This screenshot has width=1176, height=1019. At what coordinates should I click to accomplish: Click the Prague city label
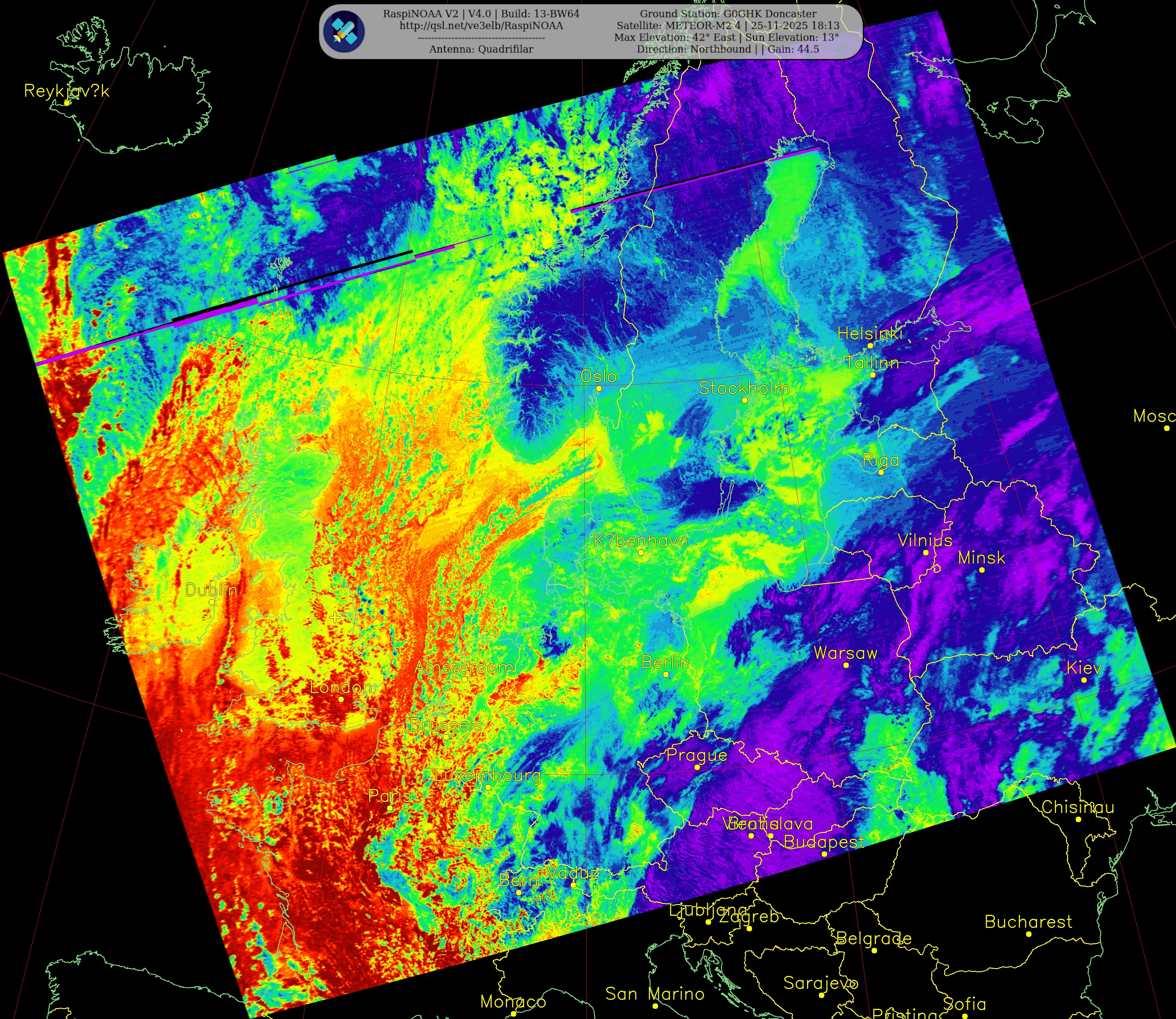point(697,755)
